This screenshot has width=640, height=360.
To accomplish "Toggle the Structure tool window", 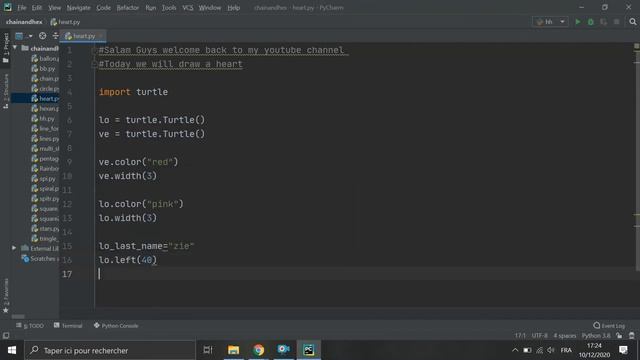I will click(6, 91).
